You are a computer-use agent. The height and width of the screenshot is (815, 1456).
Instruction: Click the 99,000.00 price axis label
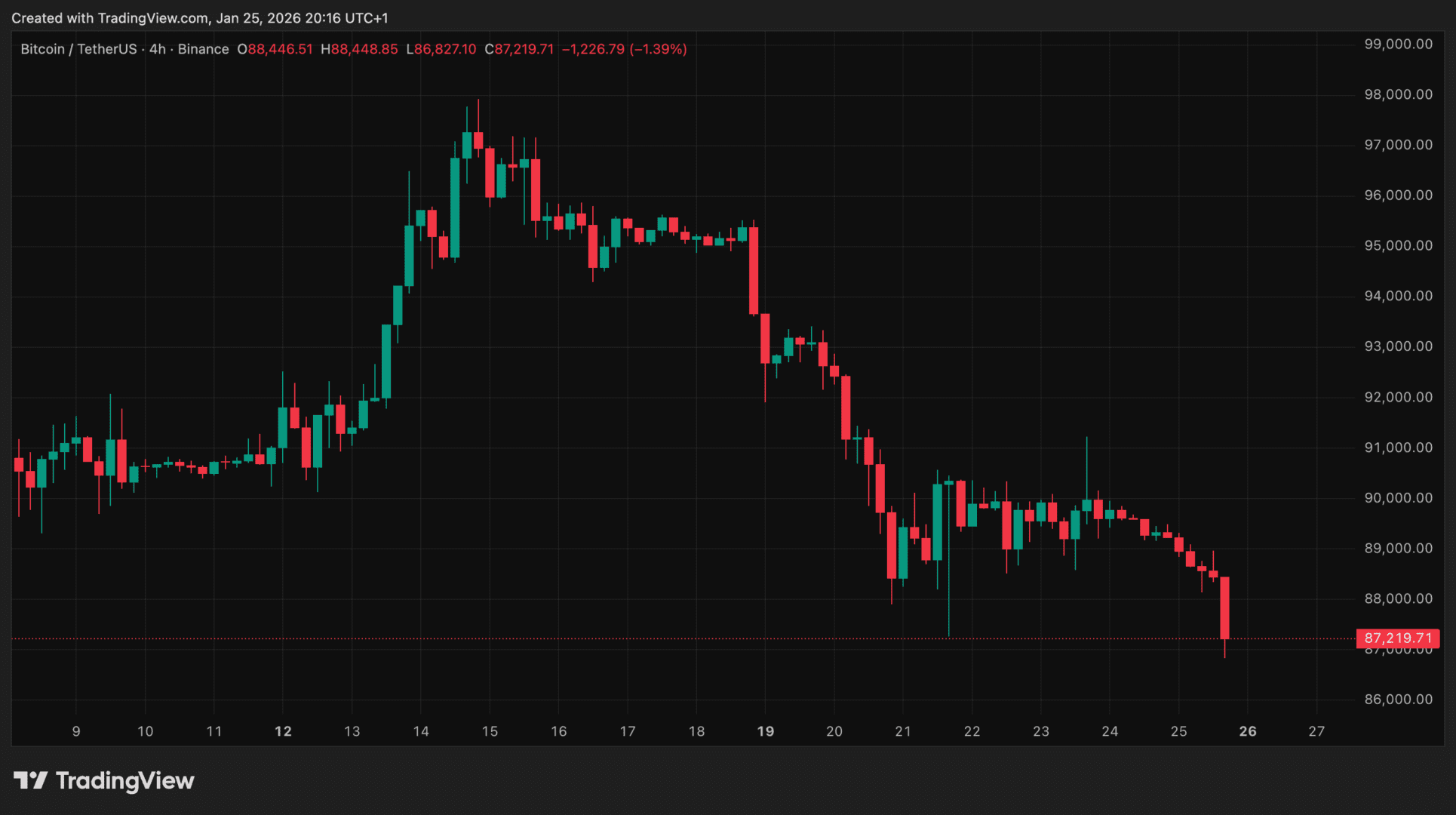tap(1398, 44)
